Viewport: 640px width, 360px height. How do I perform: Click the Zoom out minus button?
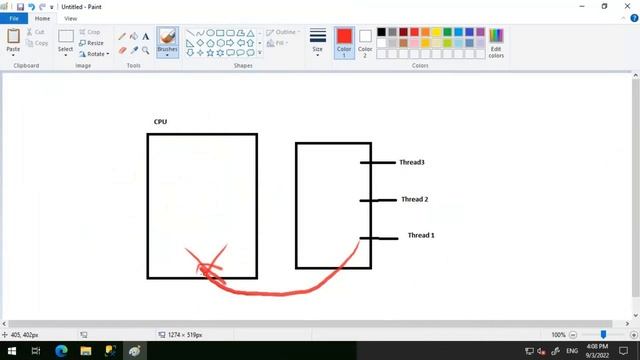pos(573,335)
